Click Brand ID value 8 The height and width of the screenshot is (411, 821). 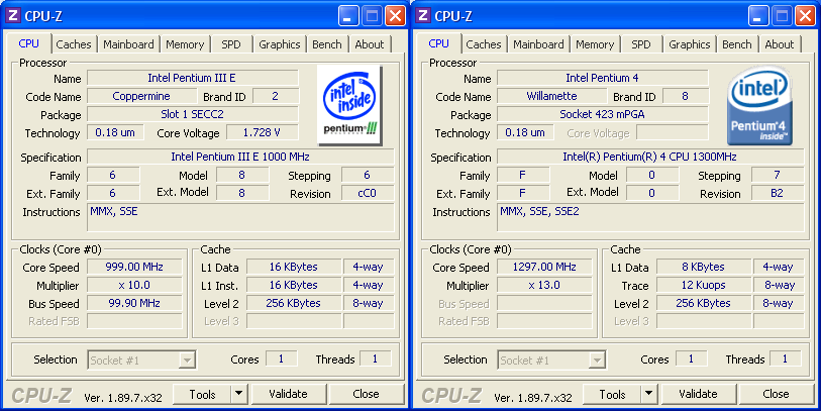coord(685,96)
